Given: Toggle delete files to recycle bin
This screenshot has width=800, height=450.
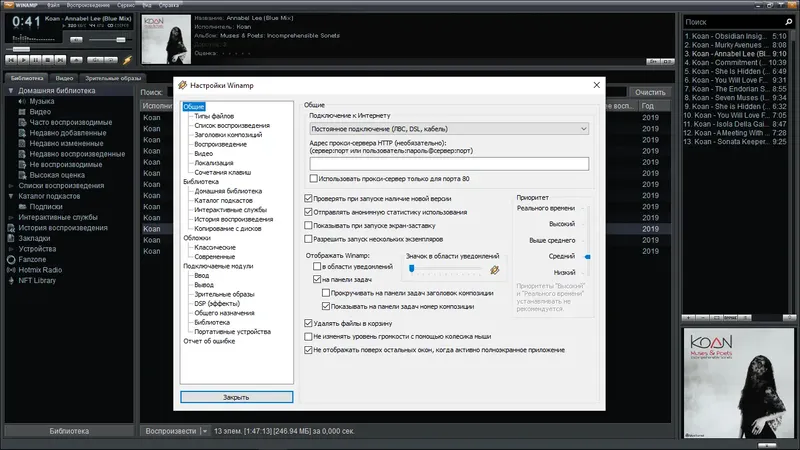Looking at the screenshot, I should point(308,323).
